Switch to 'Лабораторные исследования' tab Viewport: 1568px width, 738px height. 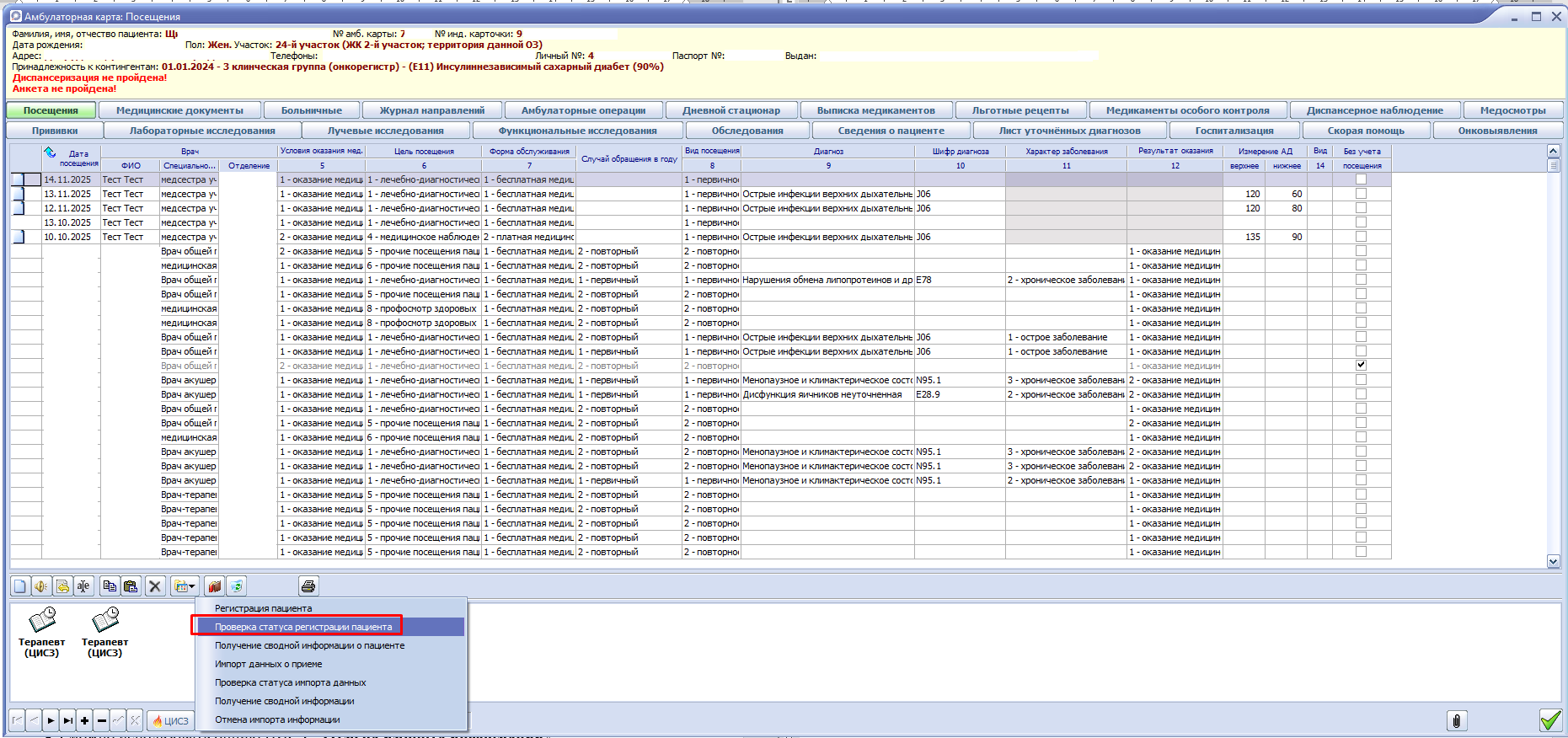[x=202, y=131]
